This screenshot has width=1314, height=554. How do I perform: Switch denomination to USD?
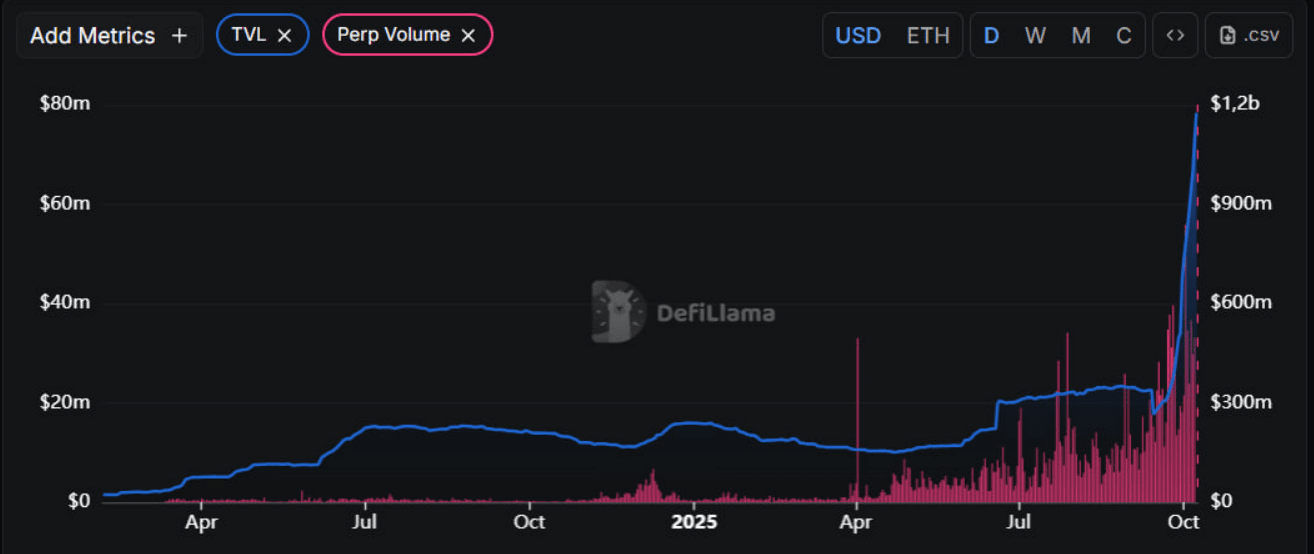(858, 35)
